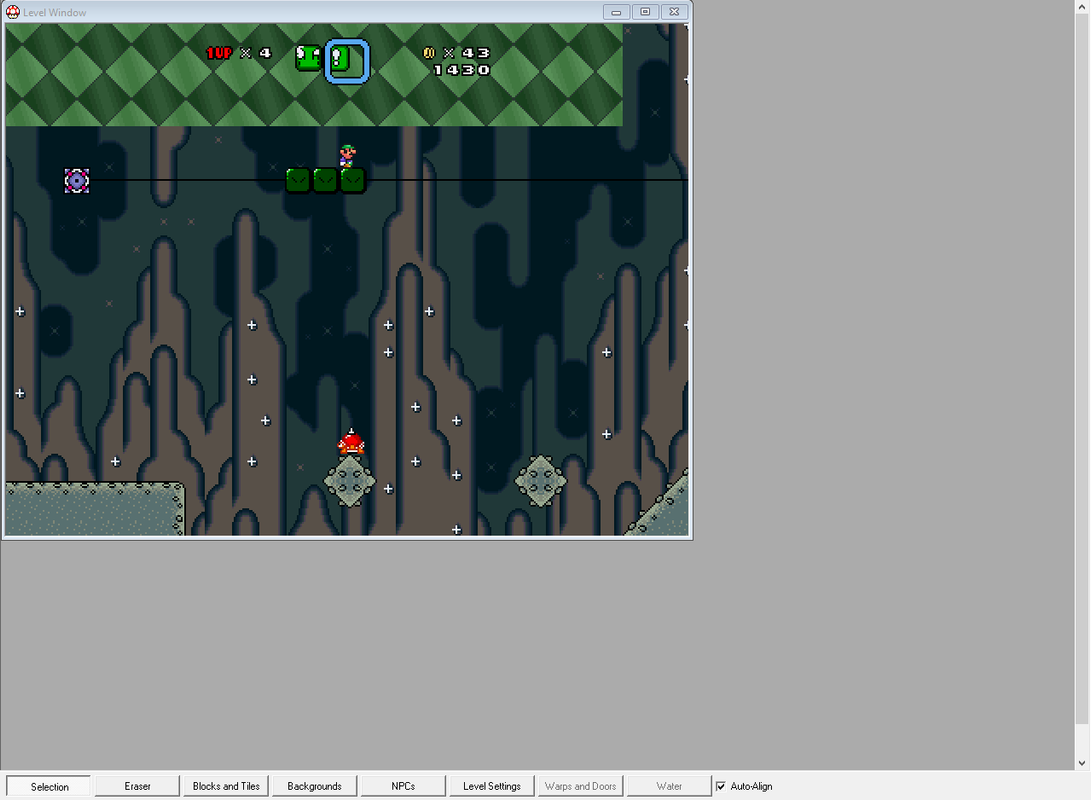This screenshot has height=800, width=1091.
Task: Click the red 1UP lives indicator
Action: click(x=218, y=53)
